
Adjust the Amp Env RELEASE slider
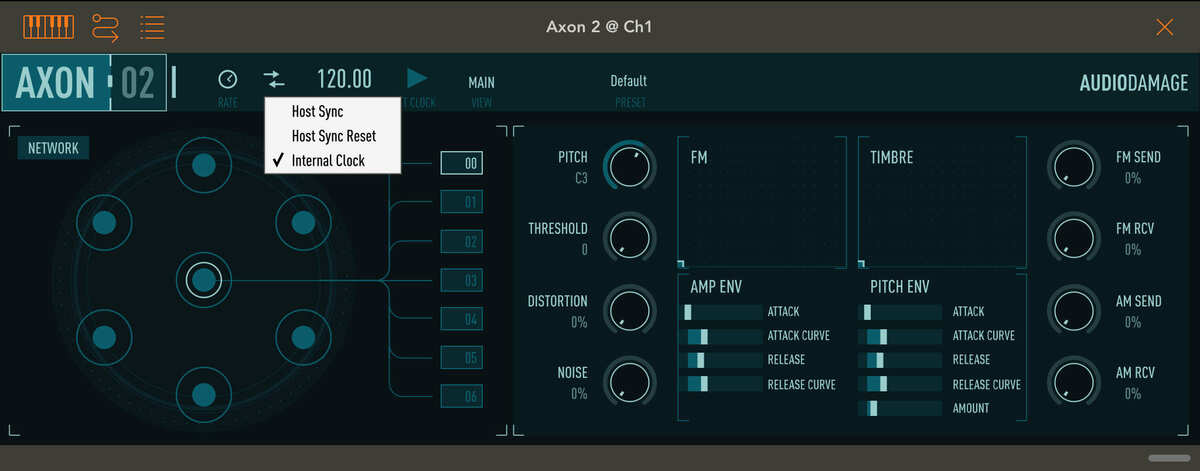click(x=723, y=360)
